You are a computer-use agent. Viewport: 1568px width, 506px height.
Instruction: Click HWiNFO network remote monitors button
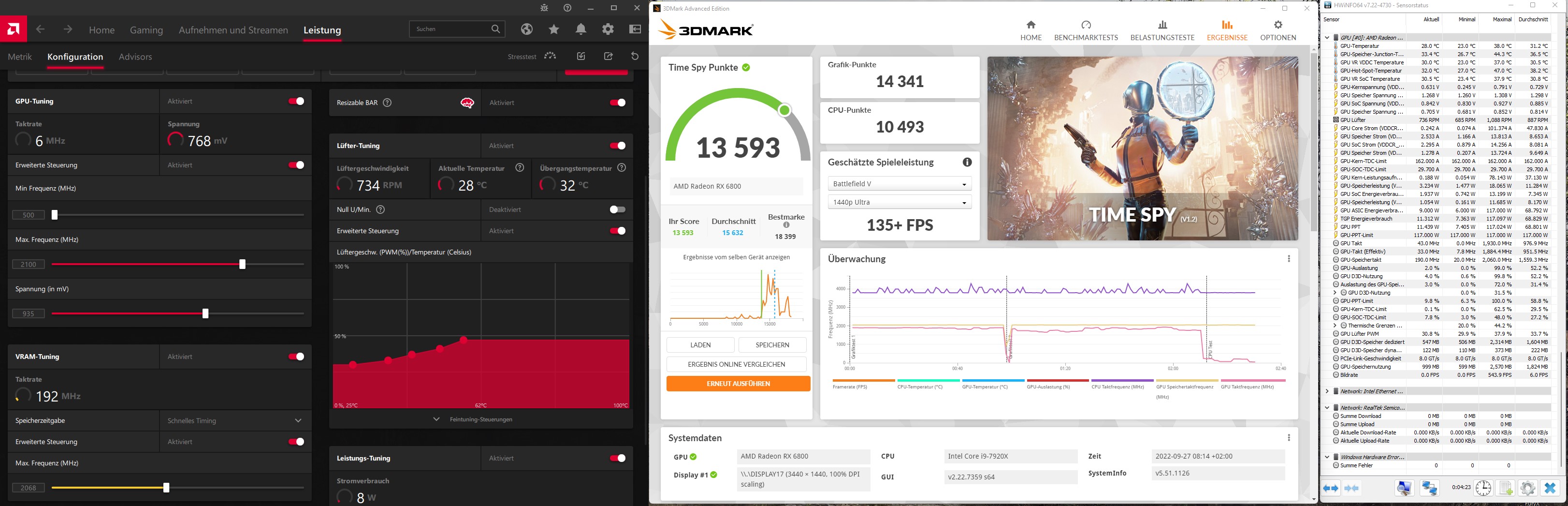1429,488
